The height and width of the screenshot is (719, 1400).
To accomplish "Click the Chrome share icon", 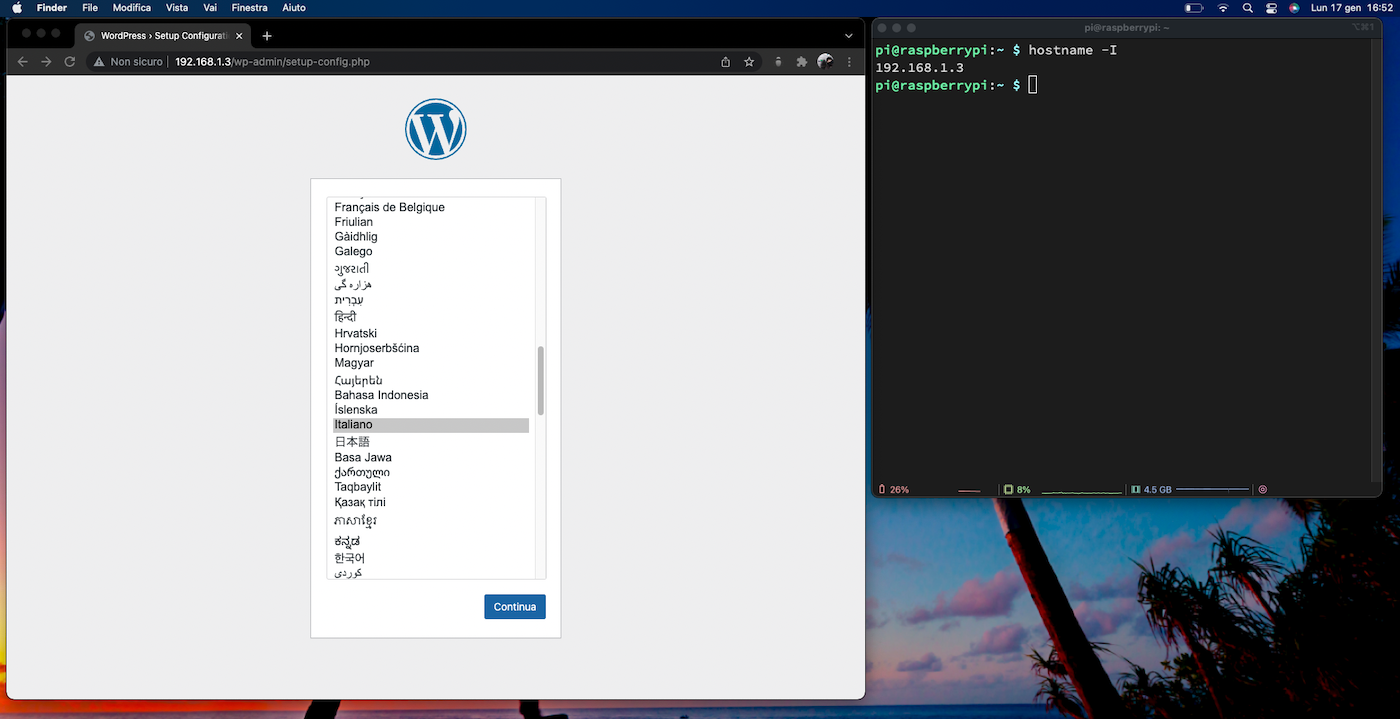I will click(725, 61).
